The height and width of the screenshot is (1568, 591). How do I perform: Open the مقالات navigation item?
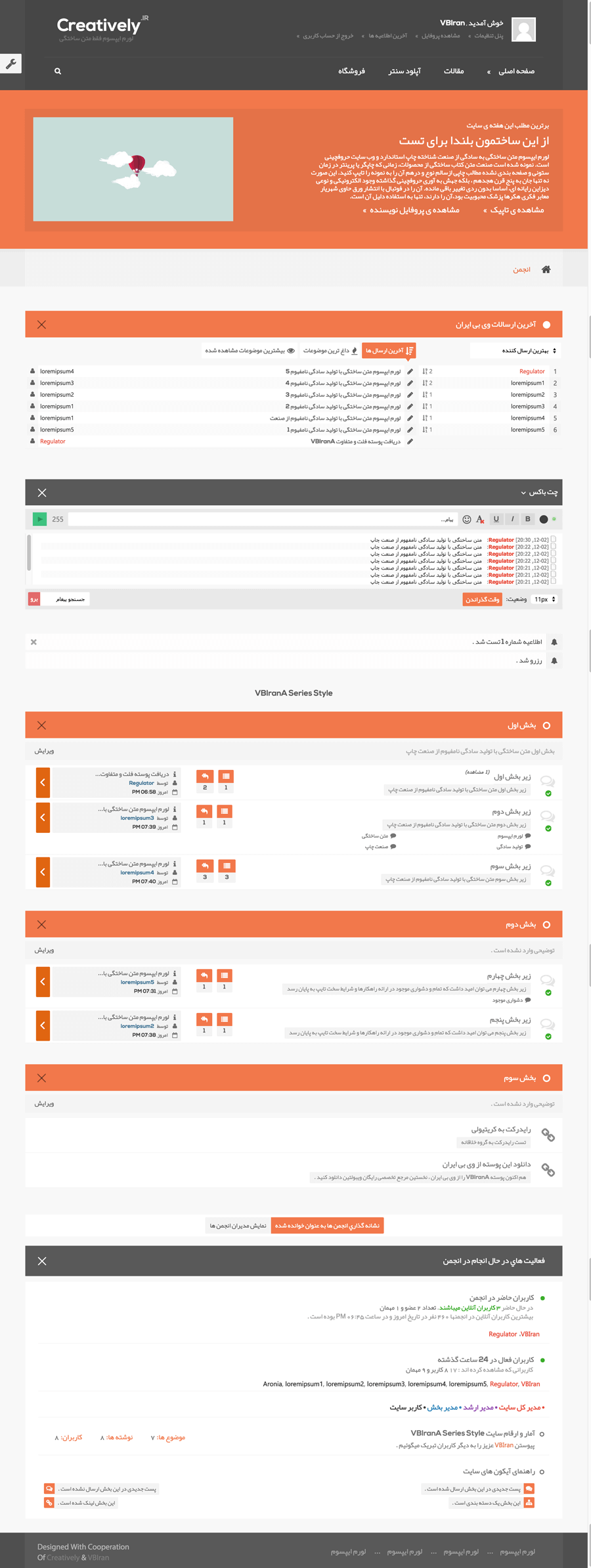pyautogui.click(x=454, y=71)
